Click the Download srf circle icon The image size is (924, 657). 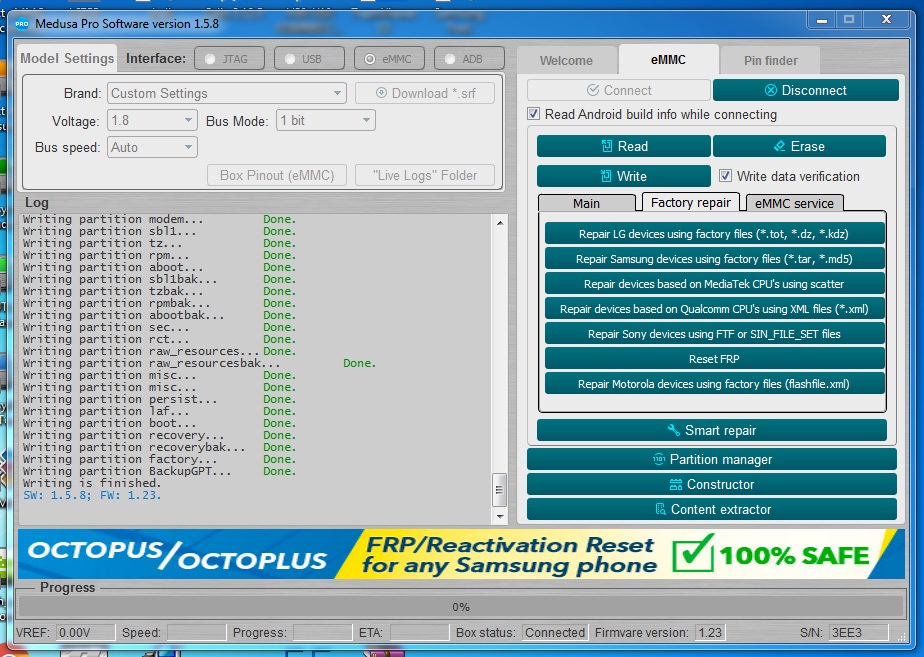381,93
